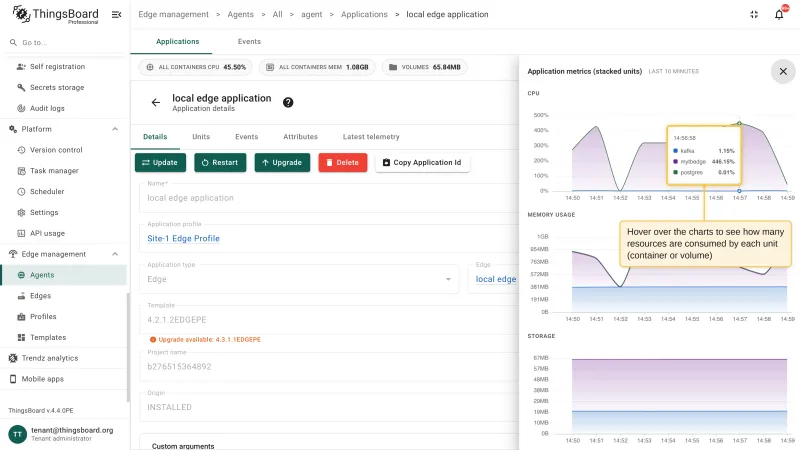Click Applications breadcrumb link

point(364,14)
